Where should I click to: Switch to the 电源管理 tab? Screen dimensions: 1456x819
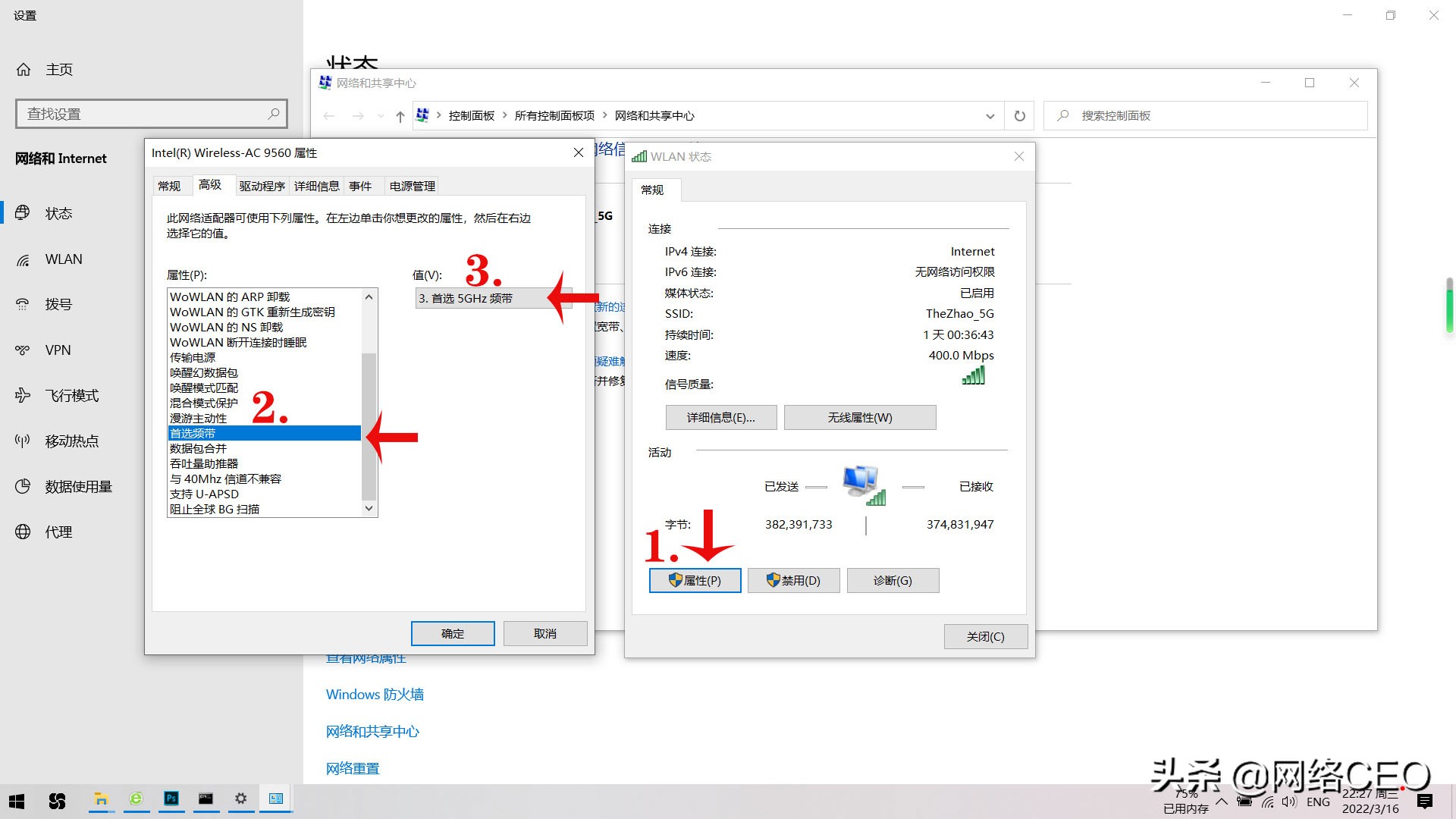[x=412, y=187]
